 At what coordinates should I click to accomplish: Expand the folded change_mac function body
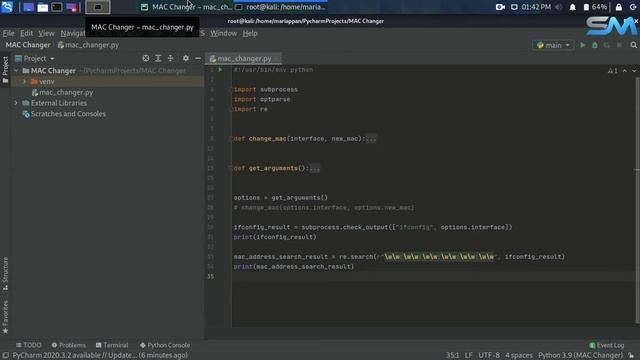[x=371, y=139]
